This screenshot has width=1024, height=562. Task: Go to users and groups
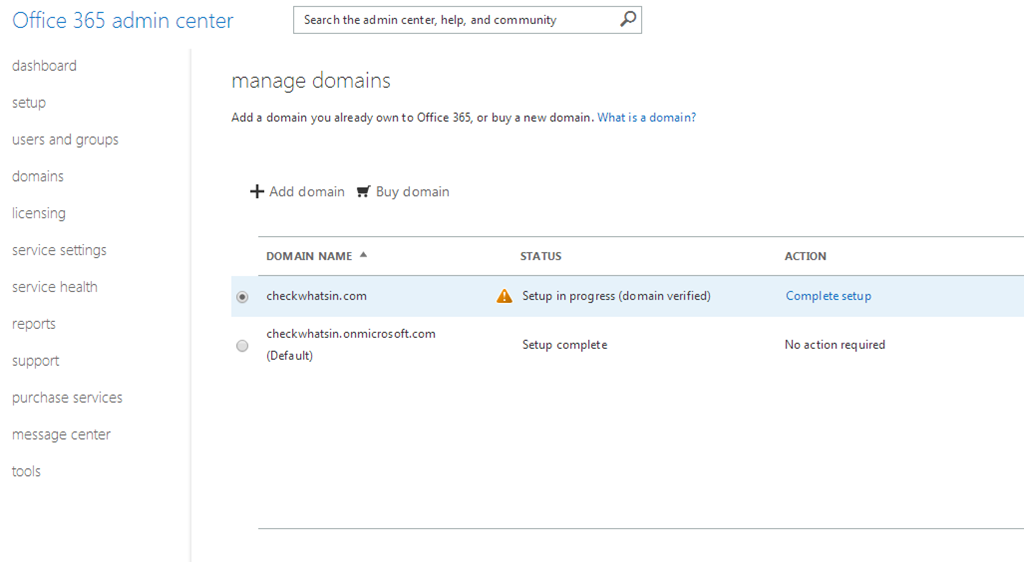click(65, 140)
